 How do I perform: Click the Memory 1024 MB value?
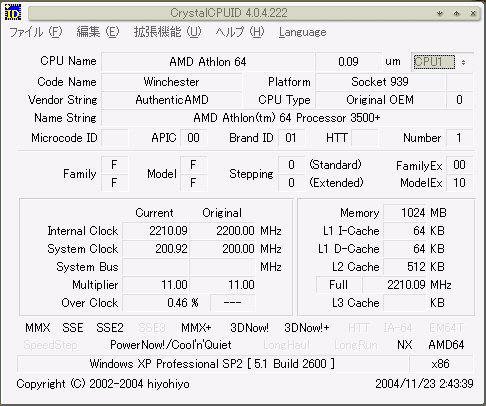tap(405, 213)
